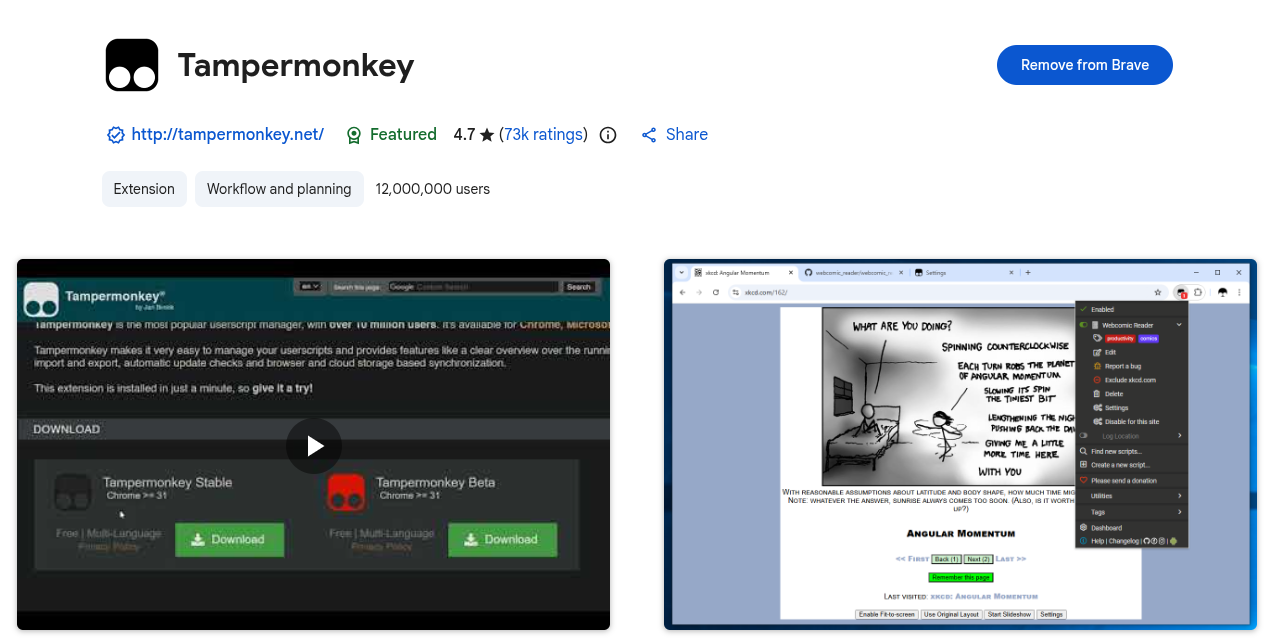Play the Tampermonkey promo video
The image size is (1269, 643).
pyautogui.click(x=314, y=446)
